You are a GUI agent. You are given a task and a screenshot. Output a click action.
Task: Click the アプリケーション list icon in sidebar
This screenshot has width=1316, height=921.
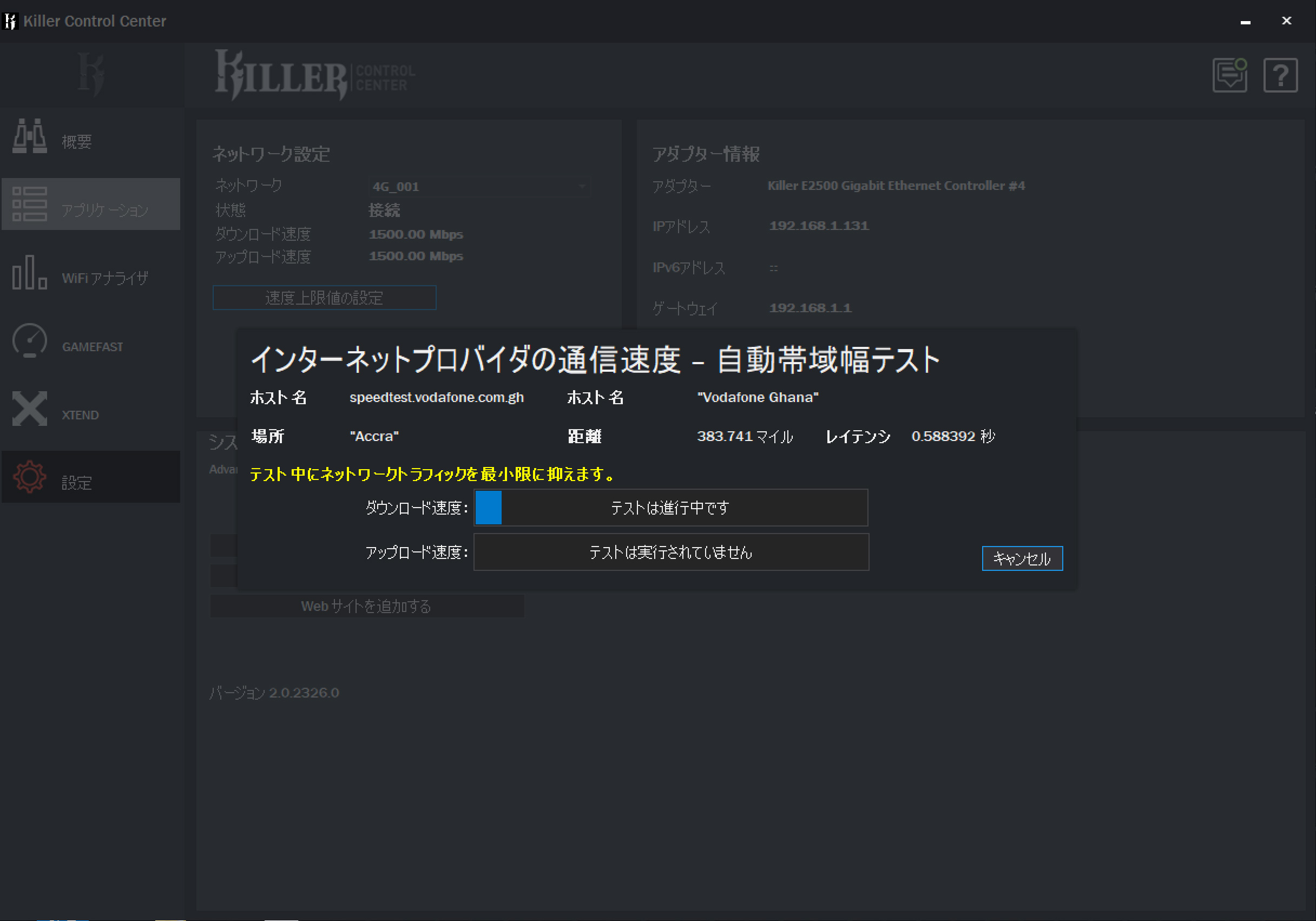tap(30, 204)
